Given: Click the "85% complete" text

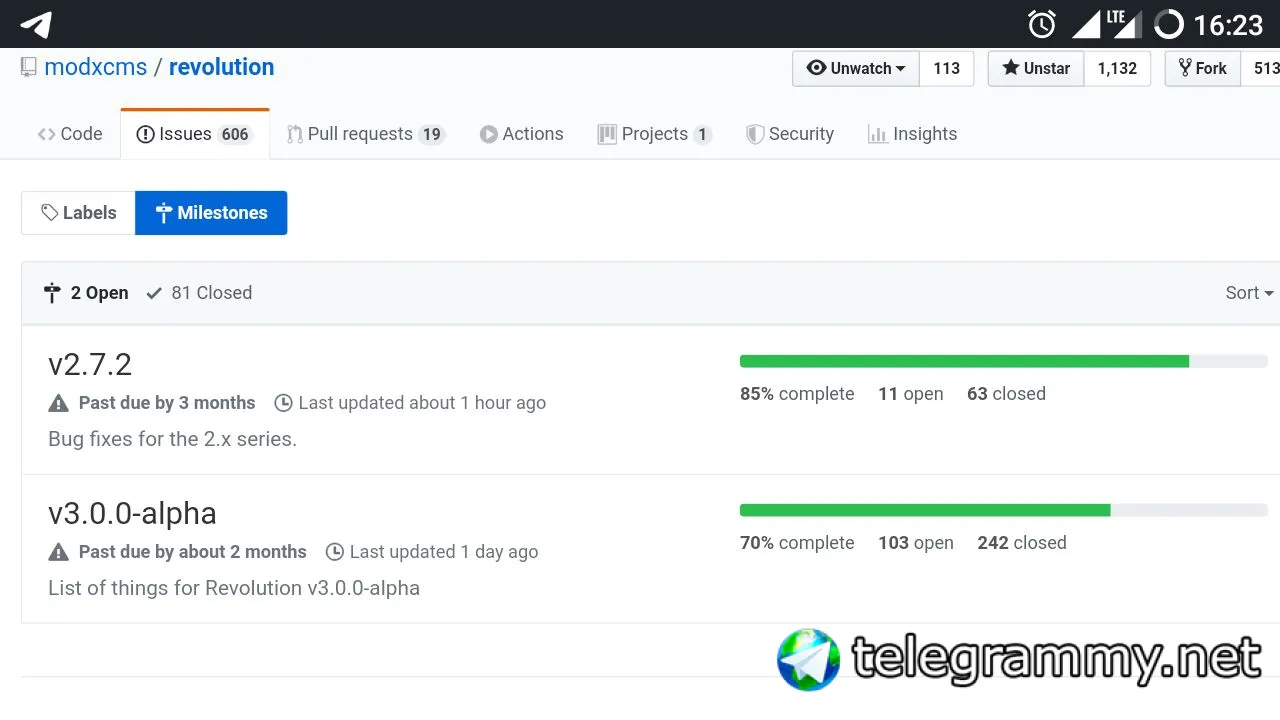Looking at the screenshot, I should click(797, 394).
